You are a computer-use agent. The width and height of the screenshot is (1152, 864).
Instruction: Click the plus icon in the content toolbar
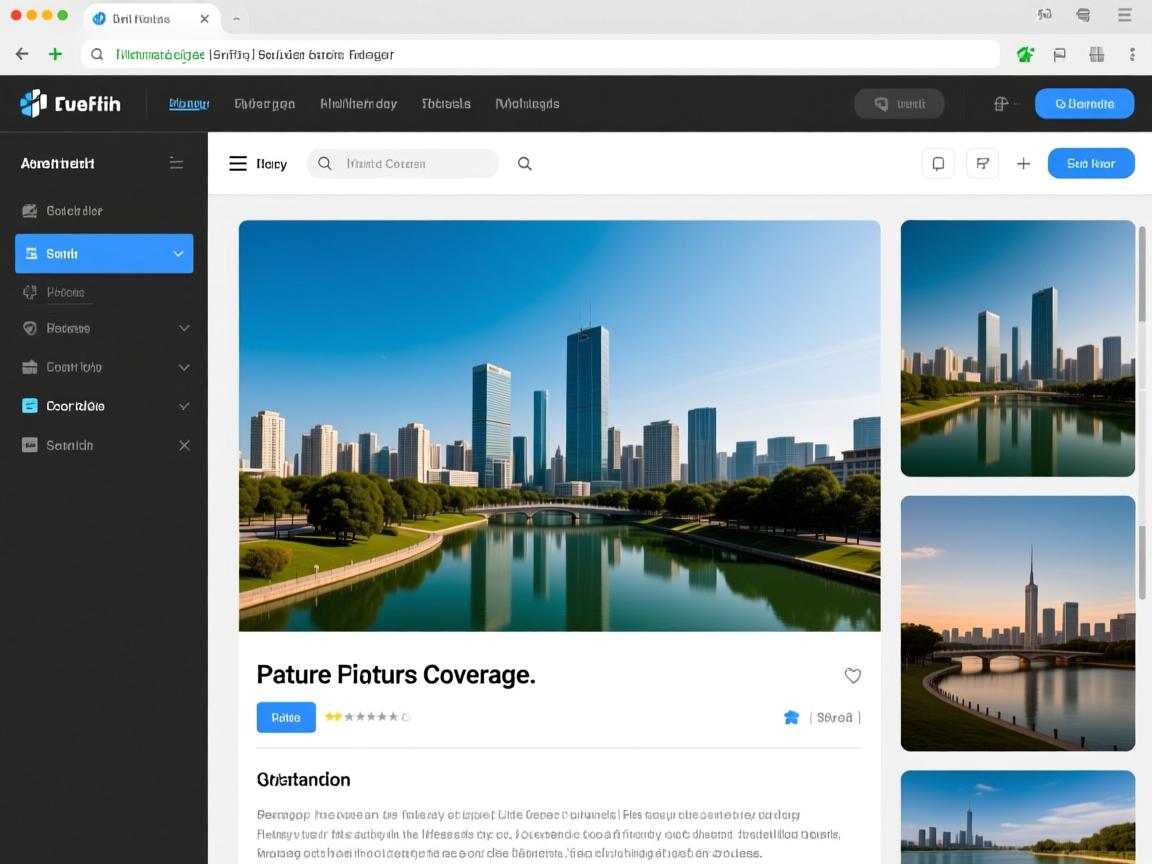tap(1023, 164)
